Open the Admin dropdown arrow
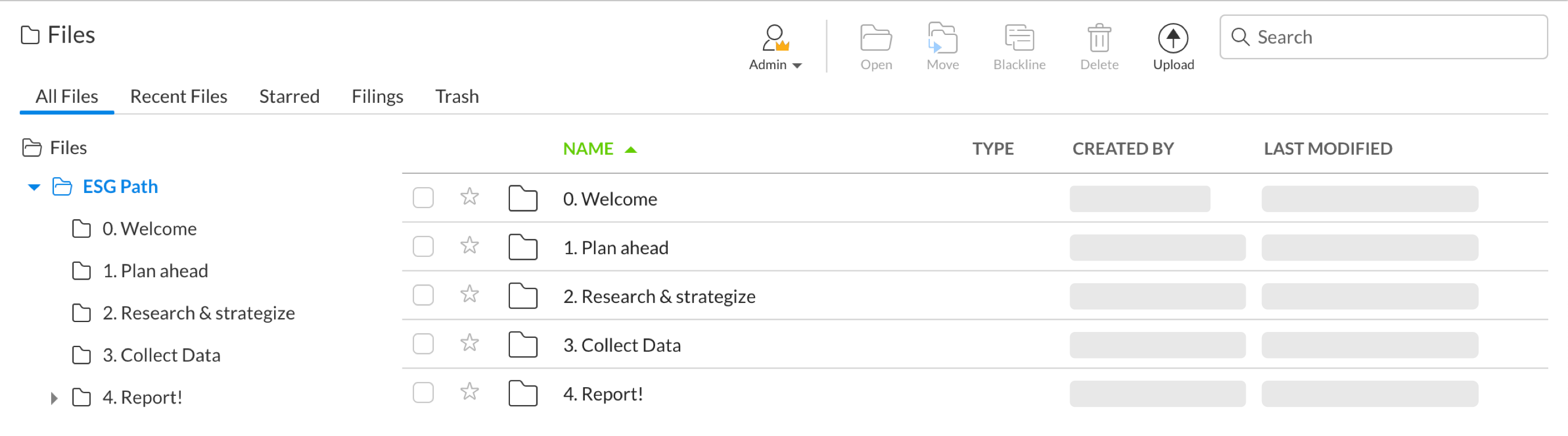The height and width of the screenshot is (436, 1568). tap(797, 66)
